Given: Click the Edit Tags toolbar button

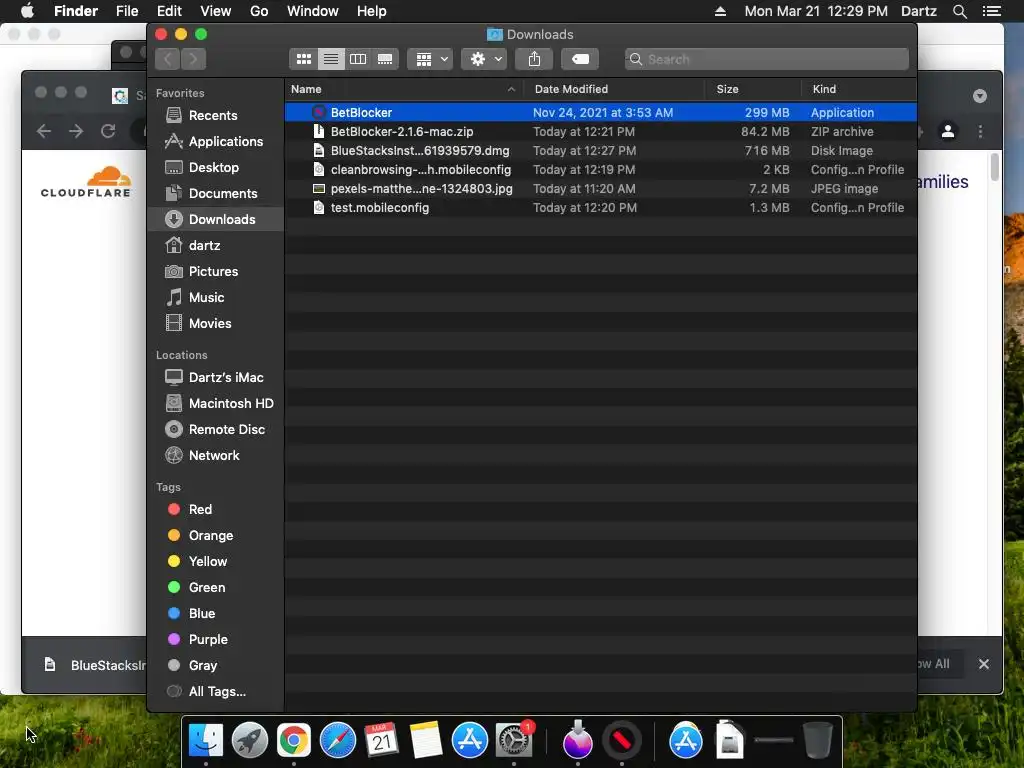Looking at the screenshot, I should (x=580, y=59).
